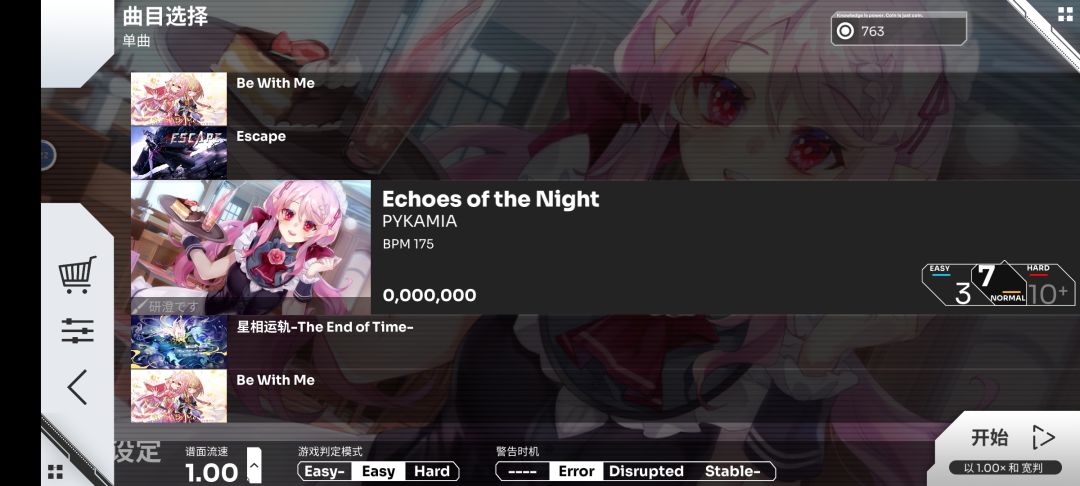
Task: Select the Error warning timing option
Action: [577, 472]
